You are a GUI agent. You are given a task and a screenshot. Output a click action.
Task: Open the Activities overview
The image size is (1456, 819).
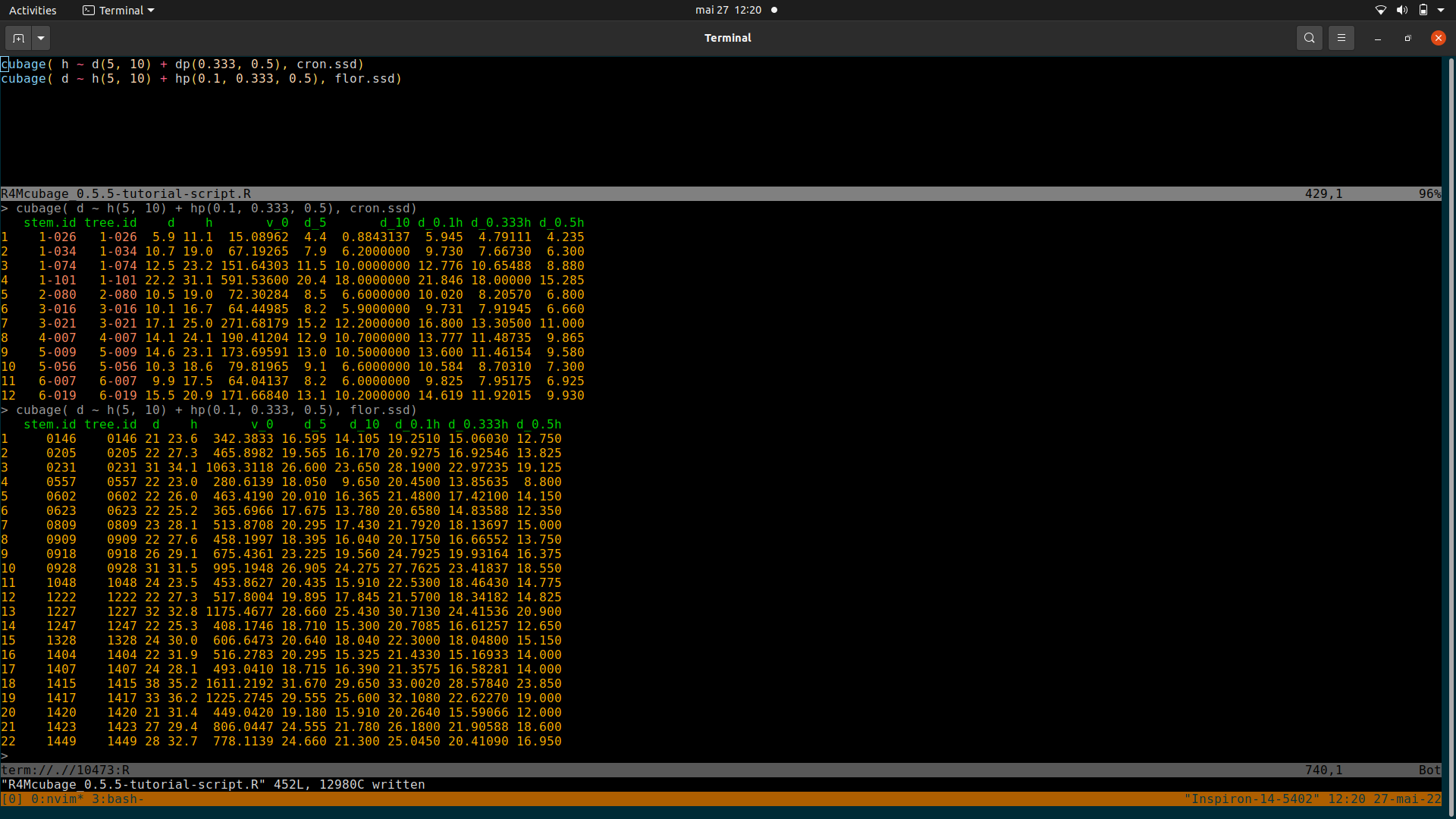click(33, 10)
